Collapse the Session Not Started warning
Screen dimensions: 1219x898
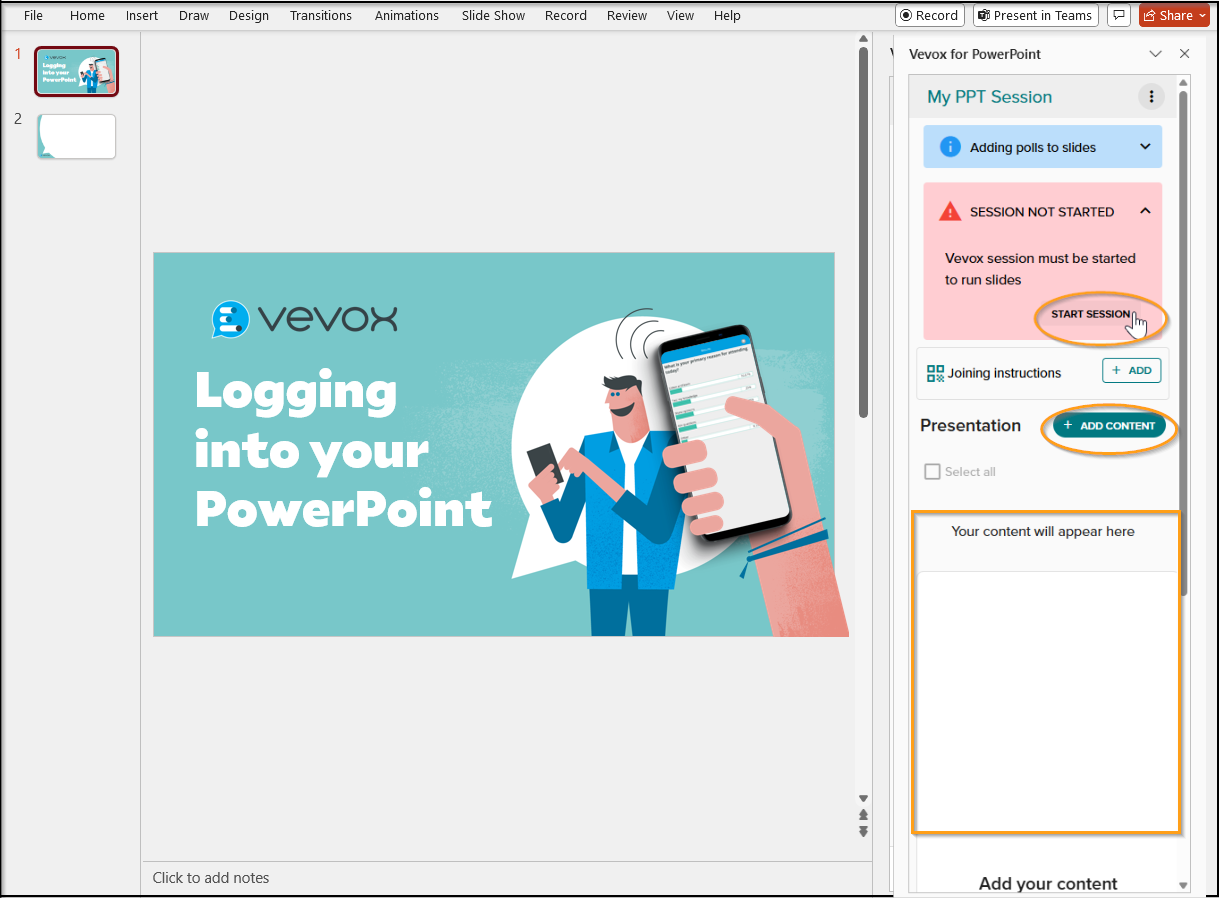[1146, 211]
